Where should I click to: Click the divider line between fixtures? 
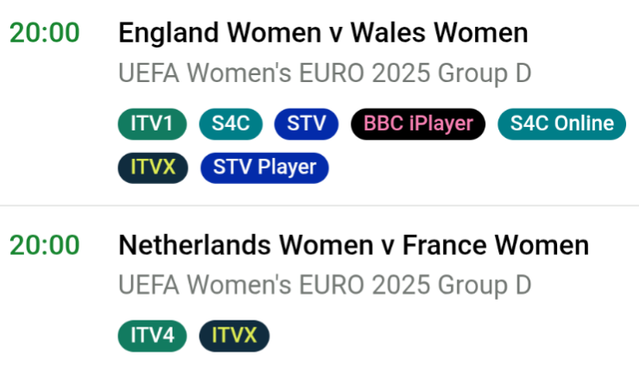point(320,206)
